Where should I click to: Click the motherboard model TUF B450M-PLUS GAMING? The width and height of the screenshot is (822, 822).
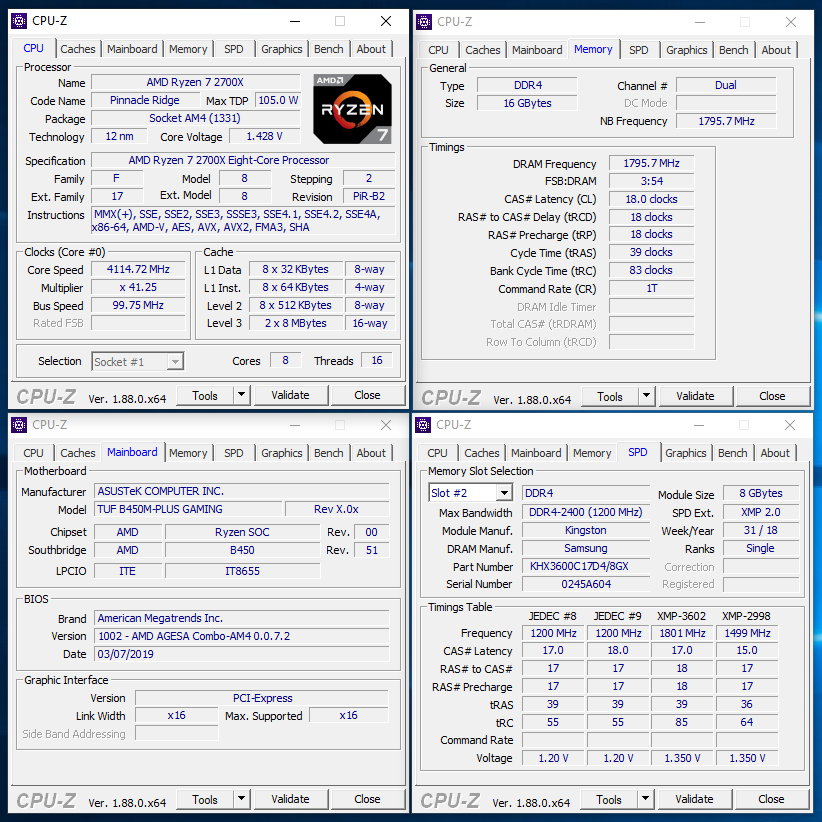coord(189,509)
